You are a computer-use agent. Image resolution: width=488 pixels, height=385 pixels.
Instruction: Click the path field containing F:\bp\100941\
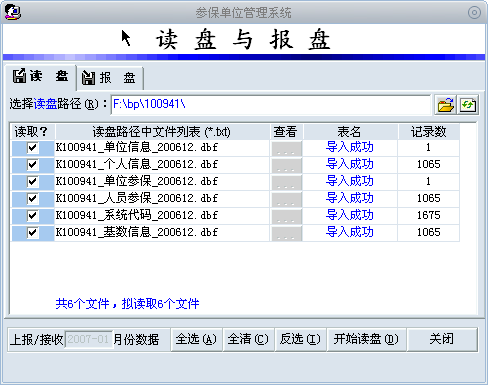(x=270, y=105)
